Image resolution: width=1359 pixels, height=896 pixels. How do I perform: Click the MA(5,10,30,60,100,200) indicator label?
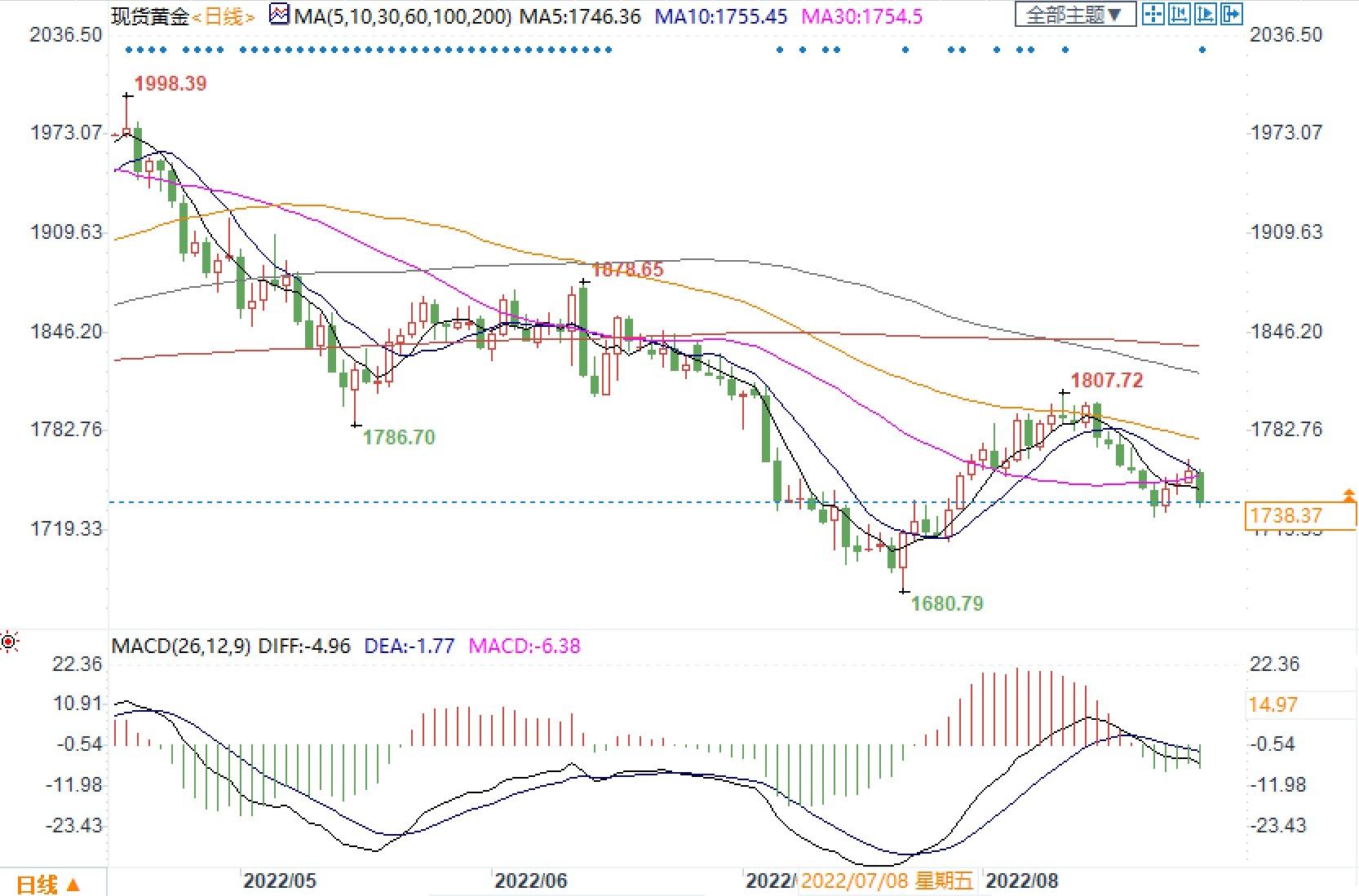click(x=403, y=15)
